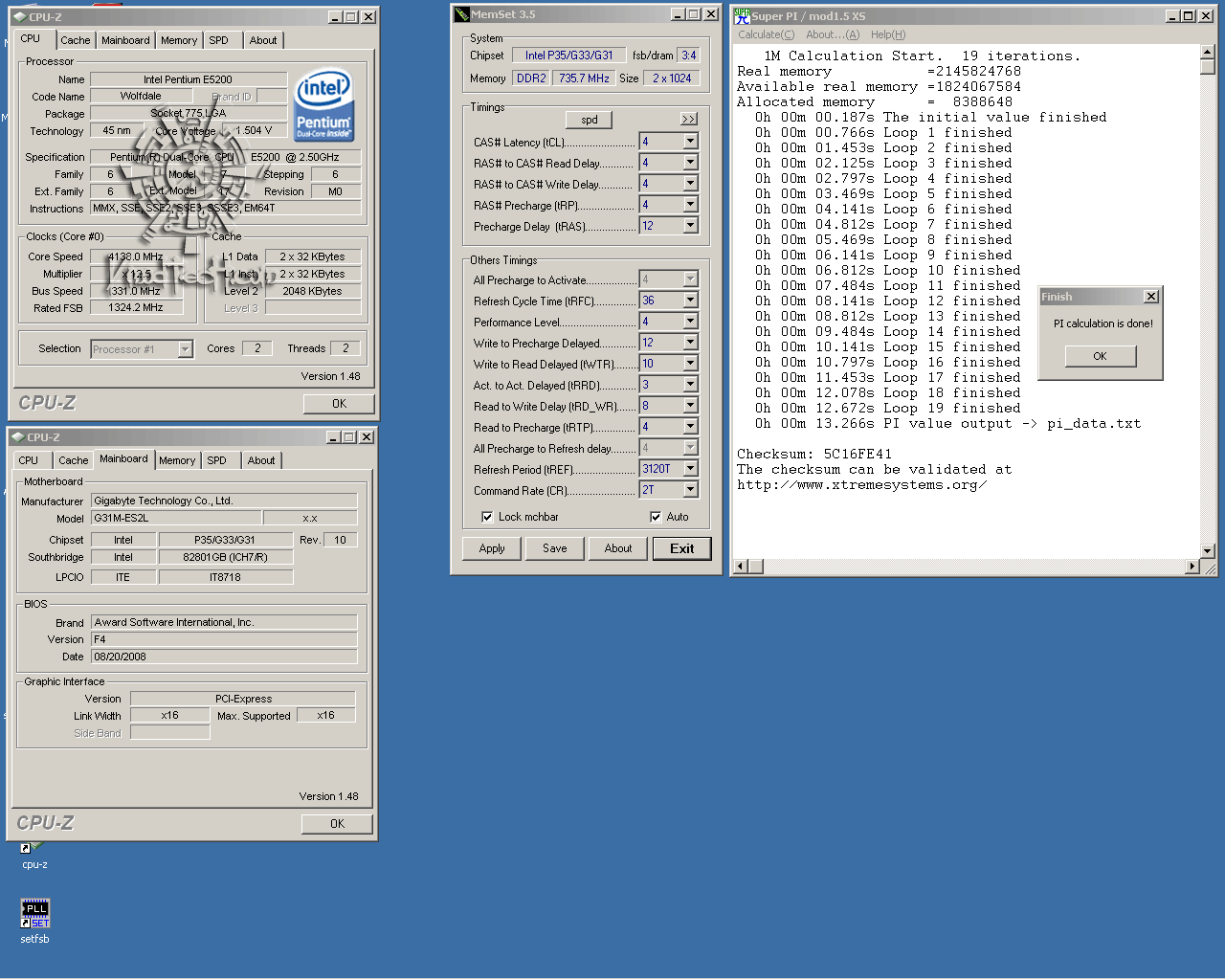
Task: Expand the Refresh Cycle Time (tRFC) dropdown
Action: [x=690, y=301]
